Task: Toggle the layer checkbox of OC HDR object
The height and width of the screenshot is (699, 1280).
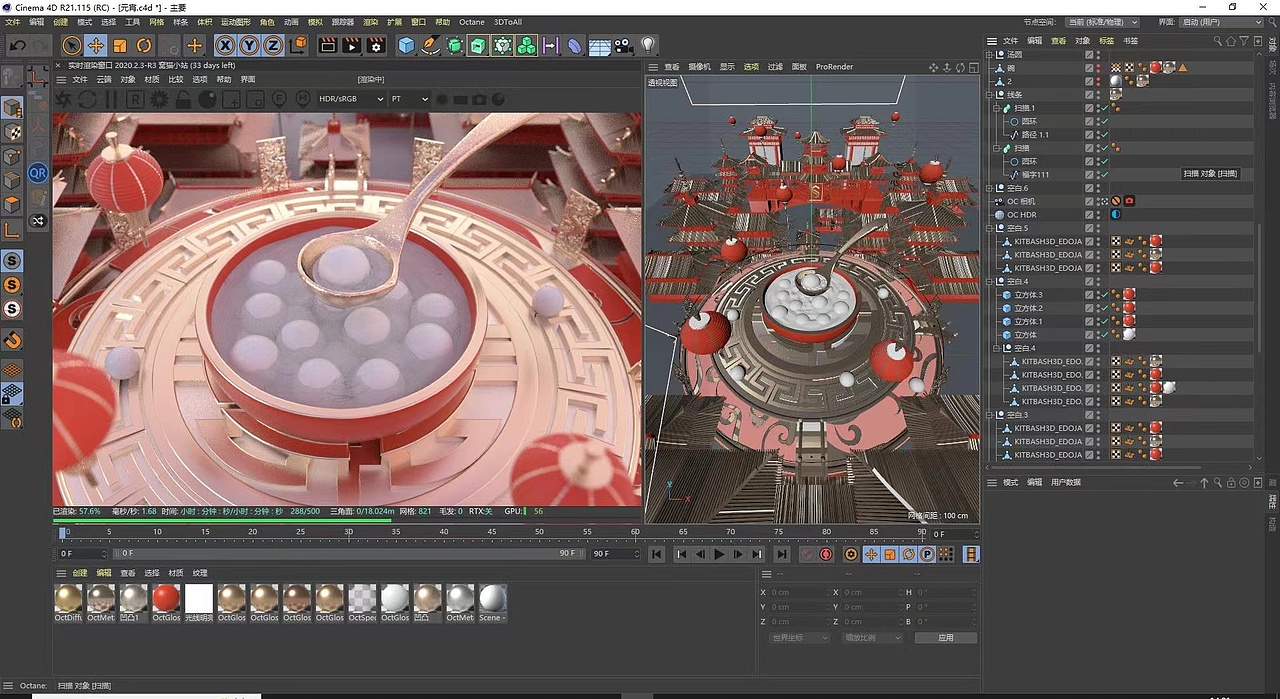Action: [x=1090, y=215]
